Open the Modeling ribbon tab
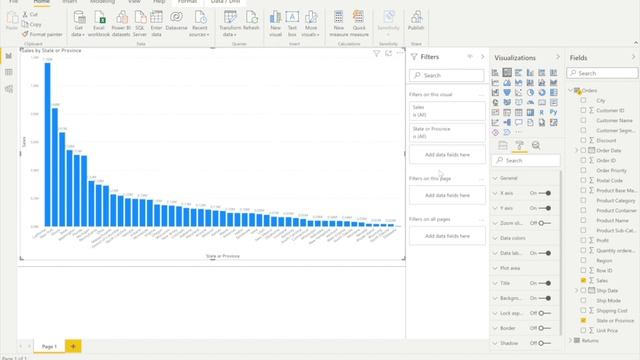 pos(102,2)
